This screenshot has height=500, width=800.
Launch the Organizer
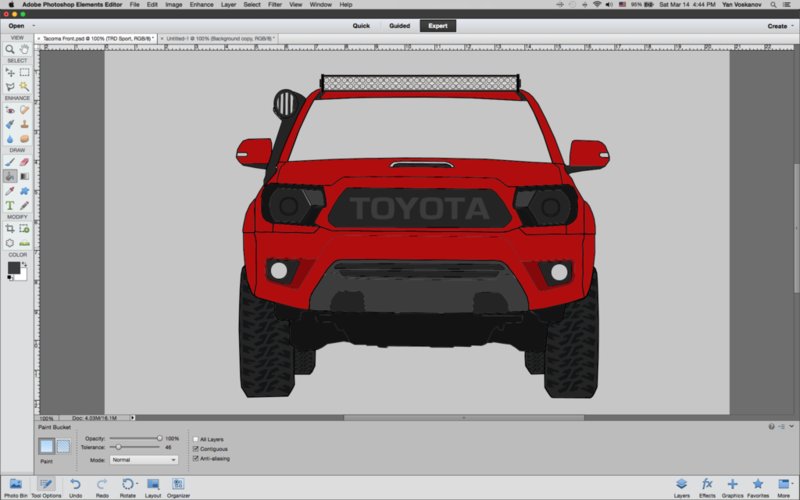point(178,488)
